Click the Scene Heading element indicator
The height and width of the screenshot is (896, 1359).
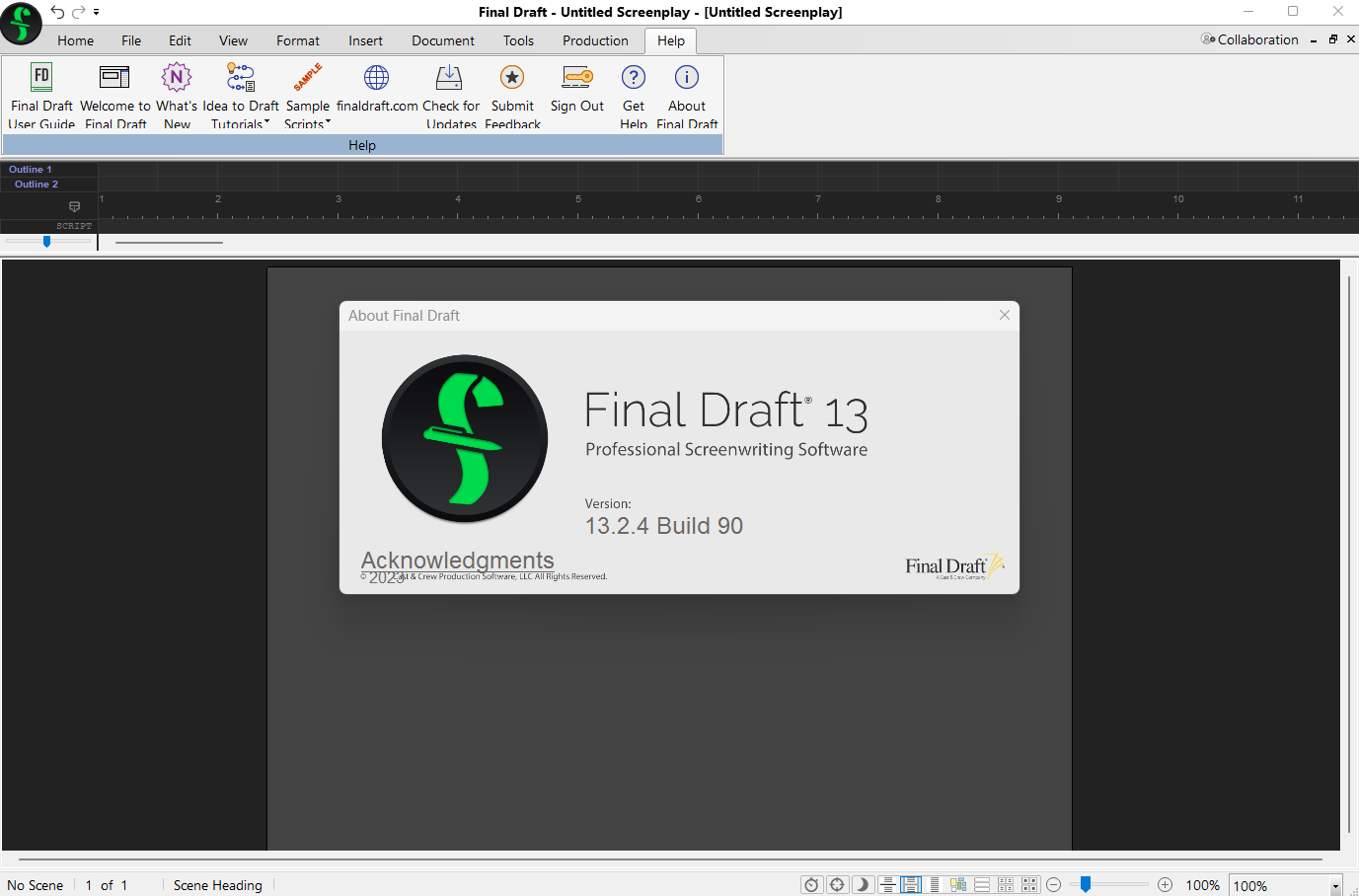click(x=218, y=885)
